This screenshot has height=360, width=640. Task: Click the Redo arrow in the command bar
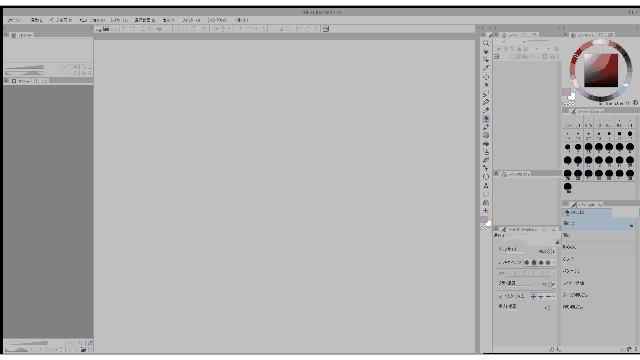coord(133,29)
